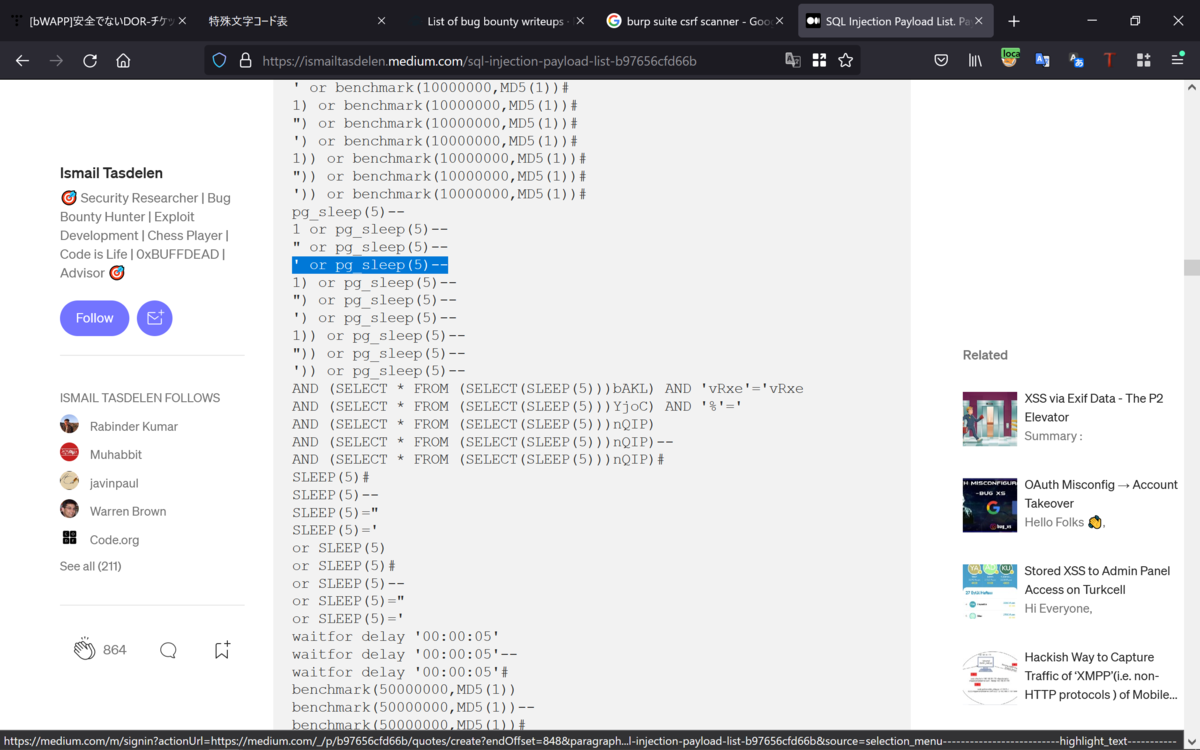Open Muhabbit's profile
This screenshot has width=1200, height=750.
116,453
